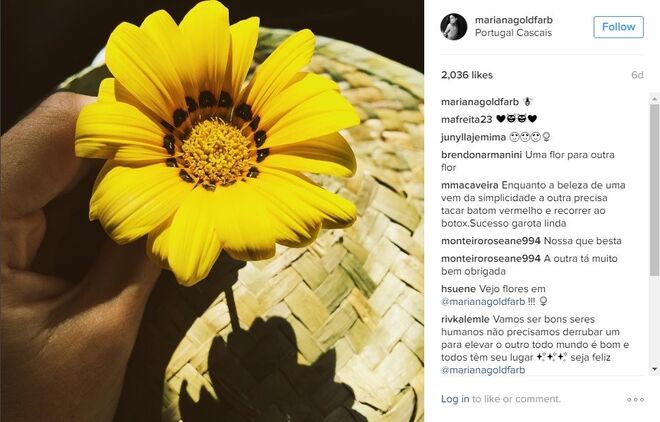The height and width of the screenshot is (422, 660).
Task: Open the Portugal Cascais location link
Action: [x=513, y=33]
